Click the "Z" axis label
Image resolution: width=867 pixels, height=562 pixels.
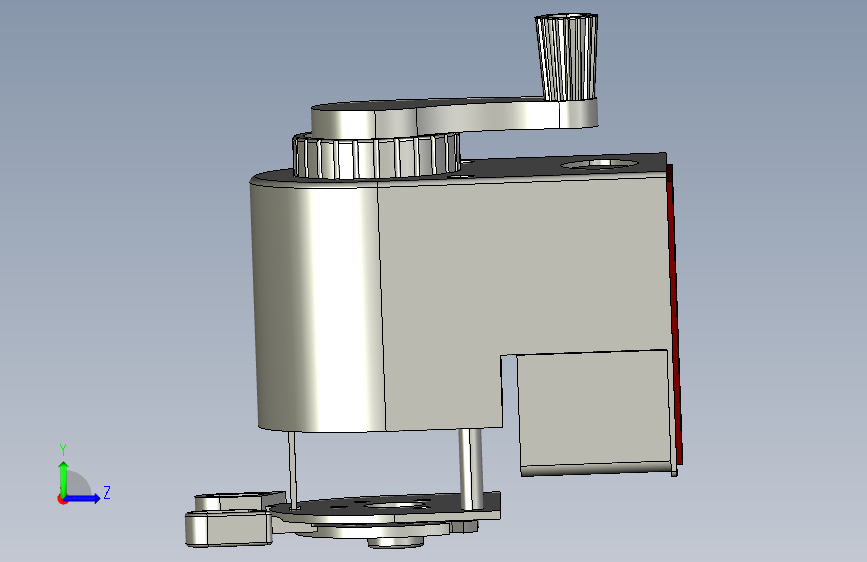pos(107,492)
